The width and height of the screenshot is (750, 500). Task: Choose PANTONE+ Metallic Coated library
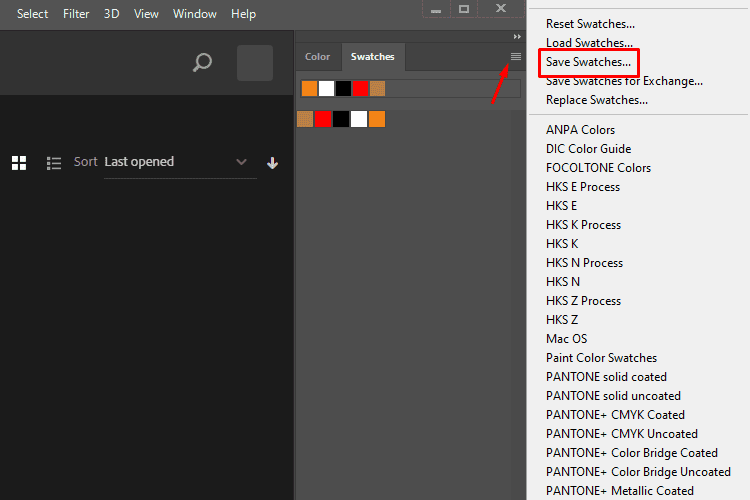(x=619, y=491)
